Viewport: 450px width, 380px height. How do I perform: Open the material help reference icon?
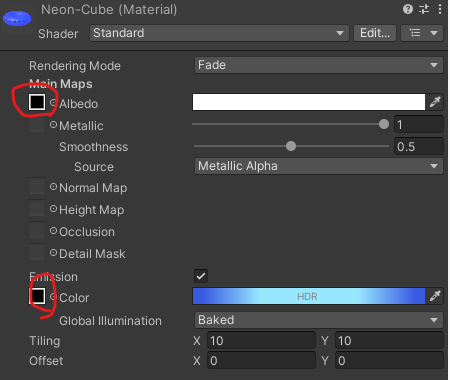pyautogui.click(x=408, y=9)
